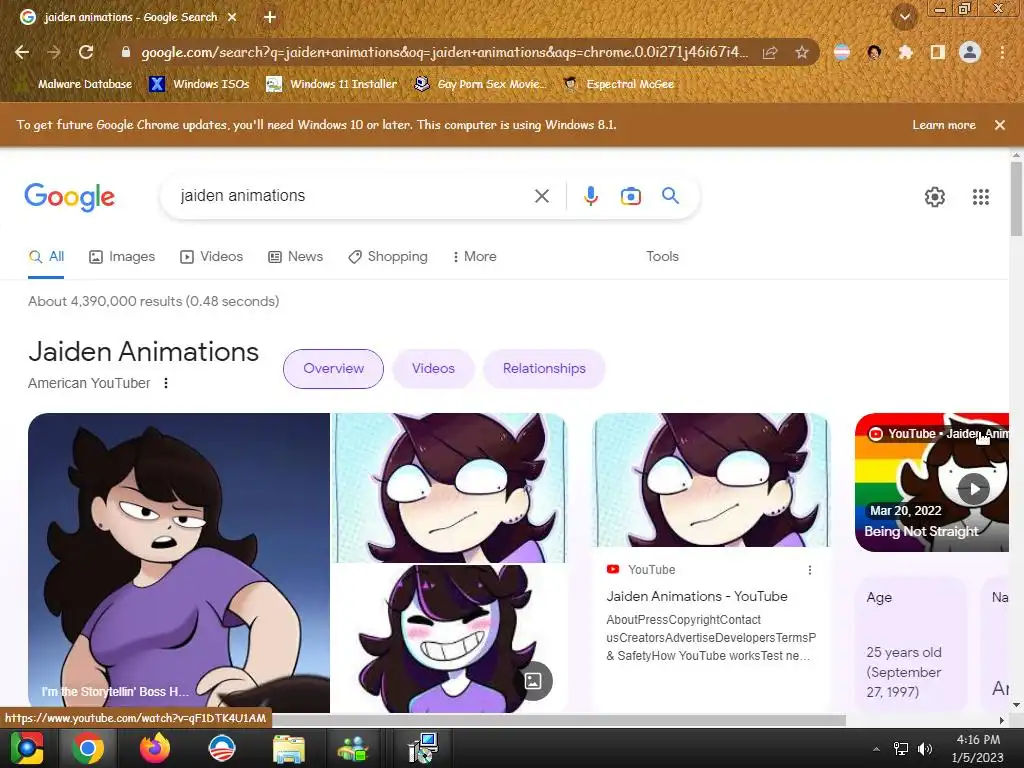Image resolution: width=1024 pixels, height=768 pixels.
Task: Select the Overview chip
Action: 333,368
